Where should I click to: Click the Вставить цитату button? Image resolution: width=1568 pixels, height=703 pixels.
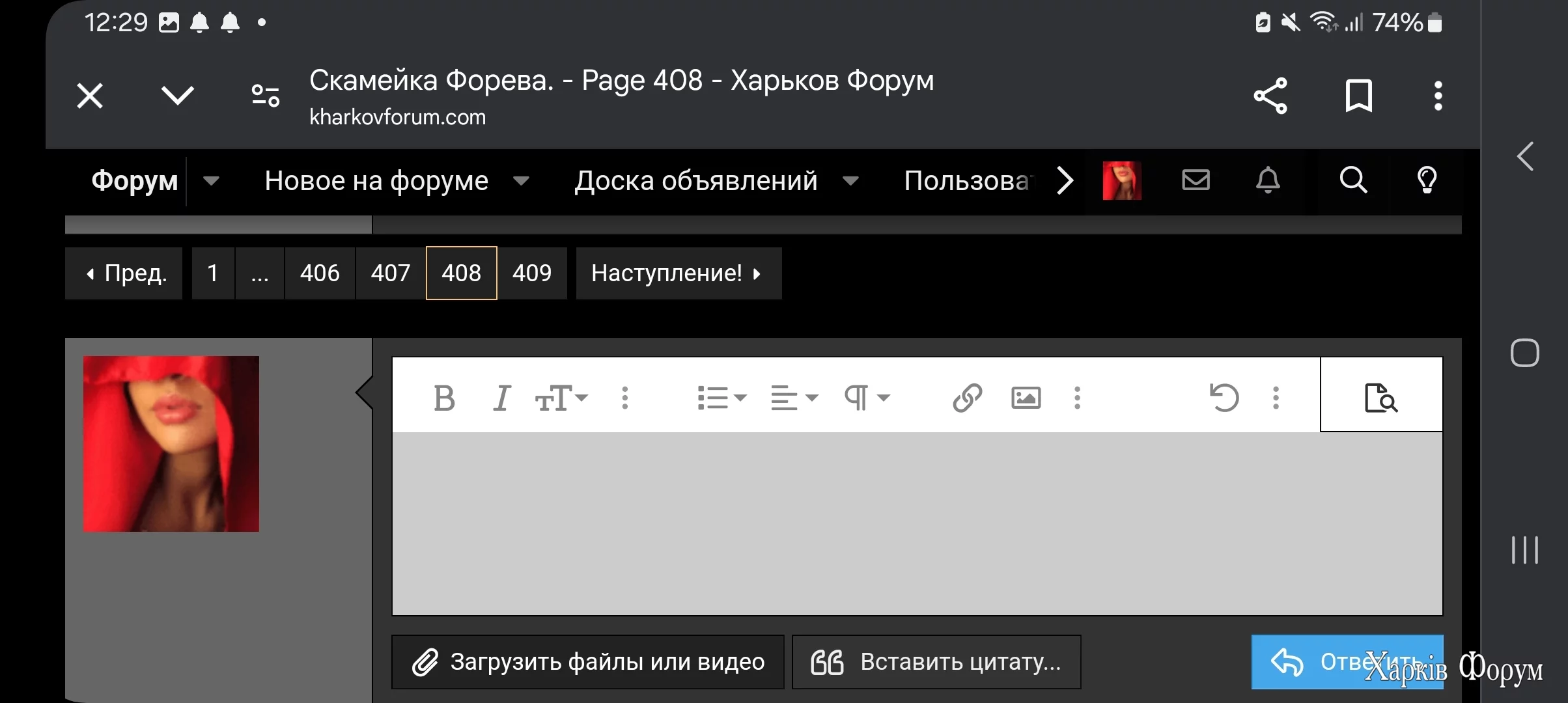936,662
